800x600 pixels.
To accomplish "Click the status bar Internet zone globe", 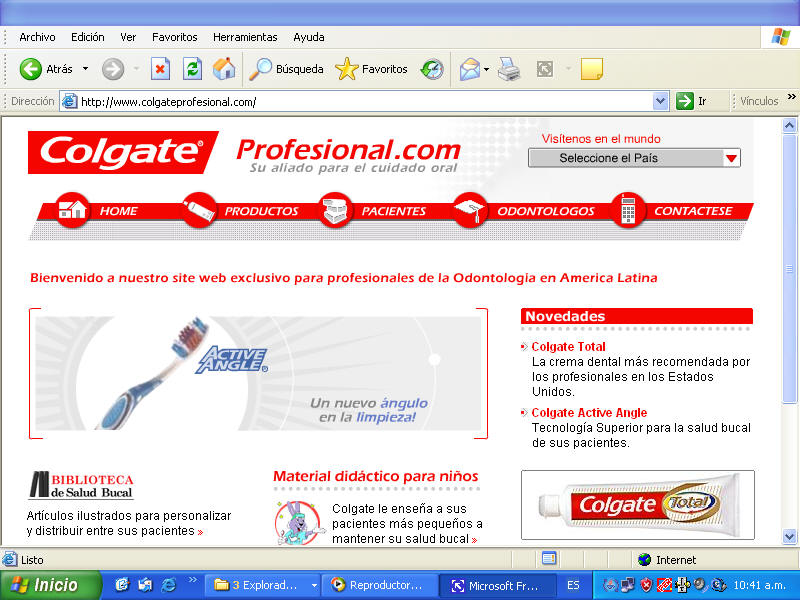I will point(644,560).
